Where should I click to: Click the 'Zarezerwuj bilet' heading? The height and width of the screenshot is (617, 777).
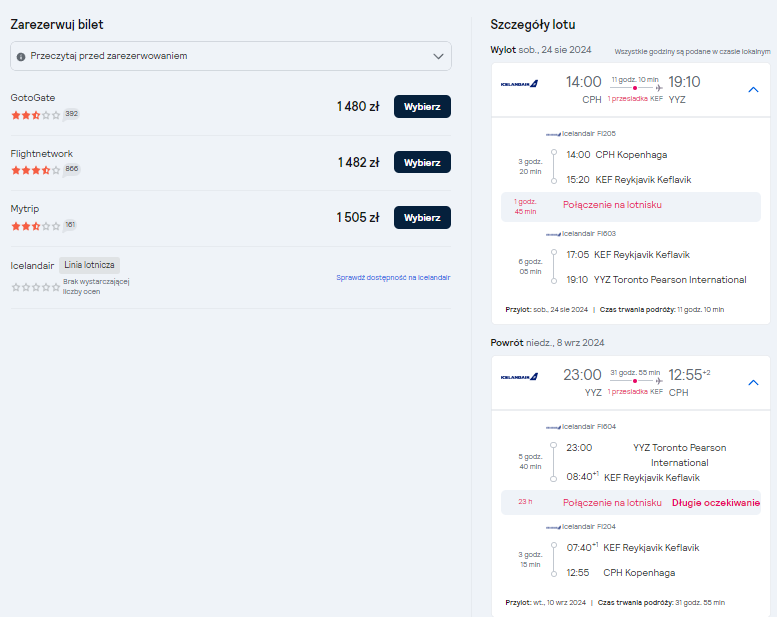click(x=57, y=25)
